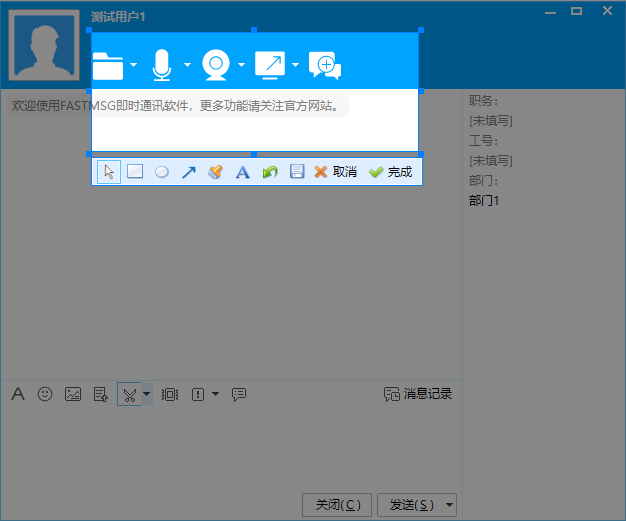Maximize the chat window
Viewport: 626px width, 521px height.
pyautogui.click(x=576, y=11)
